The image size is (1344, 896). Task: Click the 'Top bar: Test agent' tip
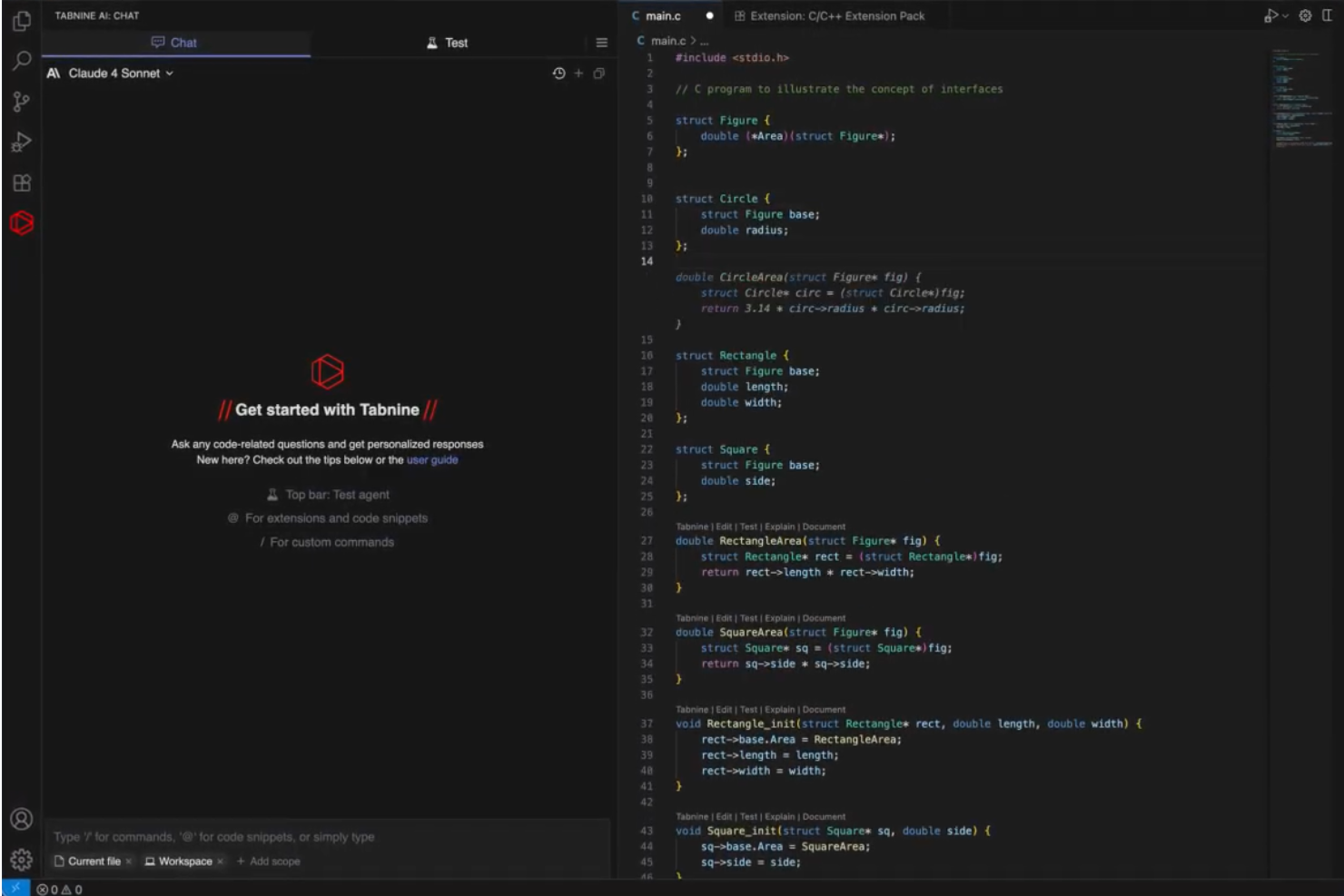point(328,495)
